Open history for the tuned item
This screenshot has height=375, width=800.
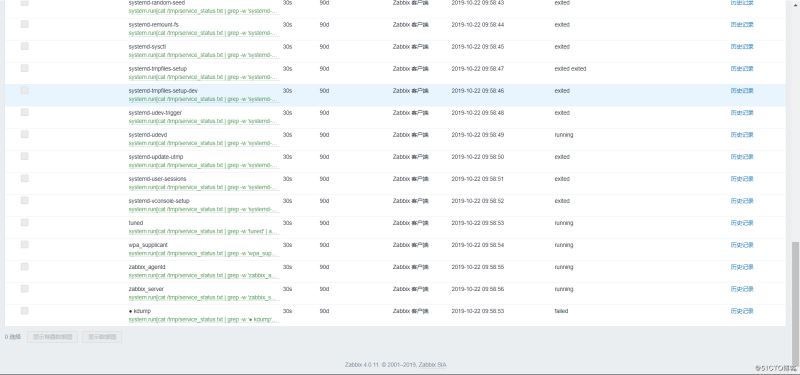742,223
